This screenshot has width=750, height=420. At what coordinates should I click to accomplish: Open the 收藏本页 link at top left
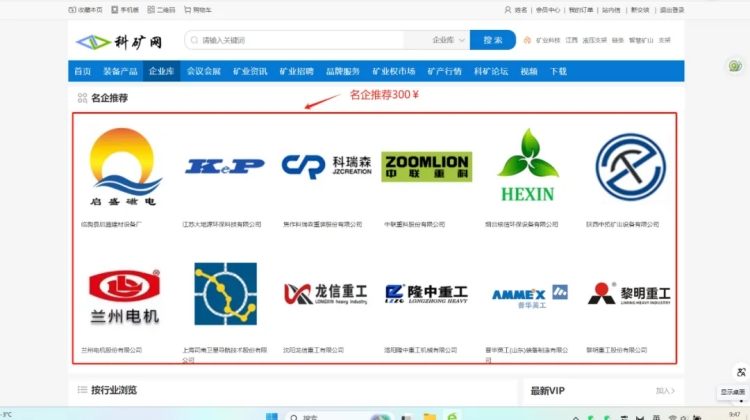point(86,9)
